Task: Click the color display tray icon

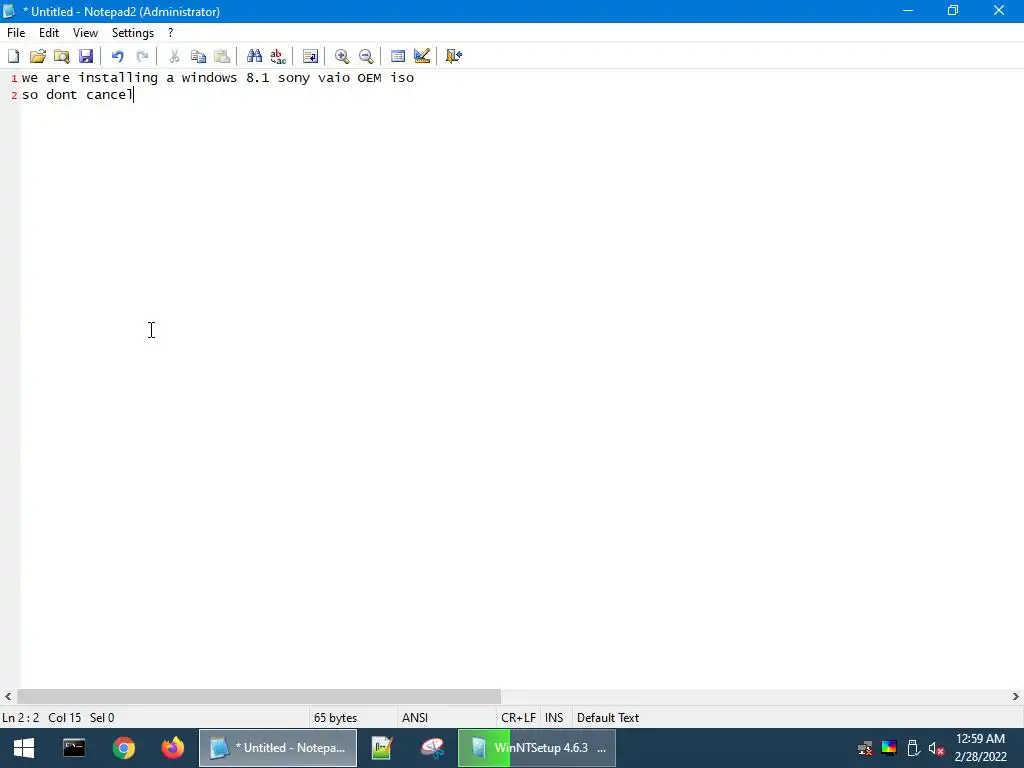Action: (x=889, y=748)
